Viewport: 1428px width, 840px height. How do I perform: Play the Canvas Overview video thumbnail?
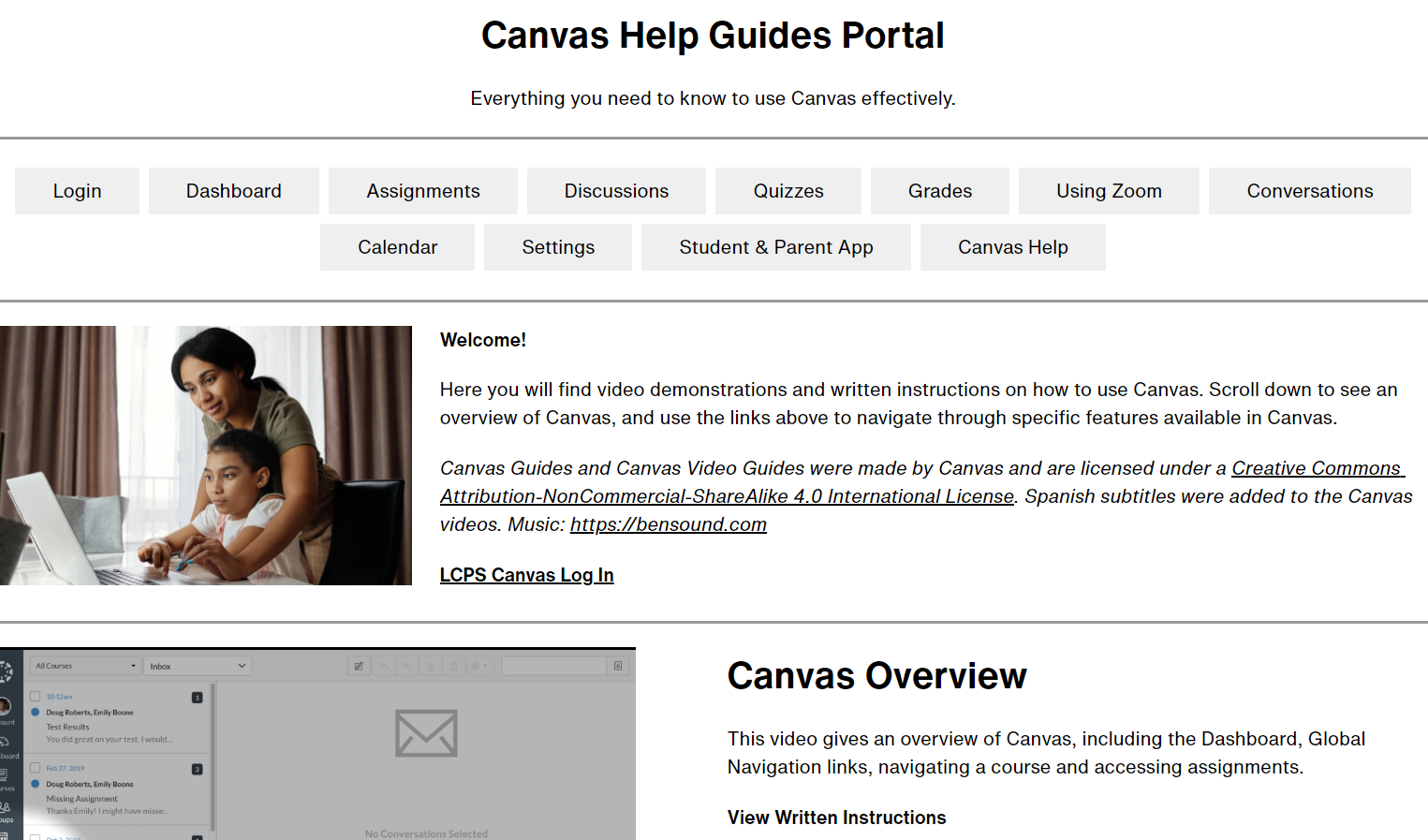coord(317,744)
